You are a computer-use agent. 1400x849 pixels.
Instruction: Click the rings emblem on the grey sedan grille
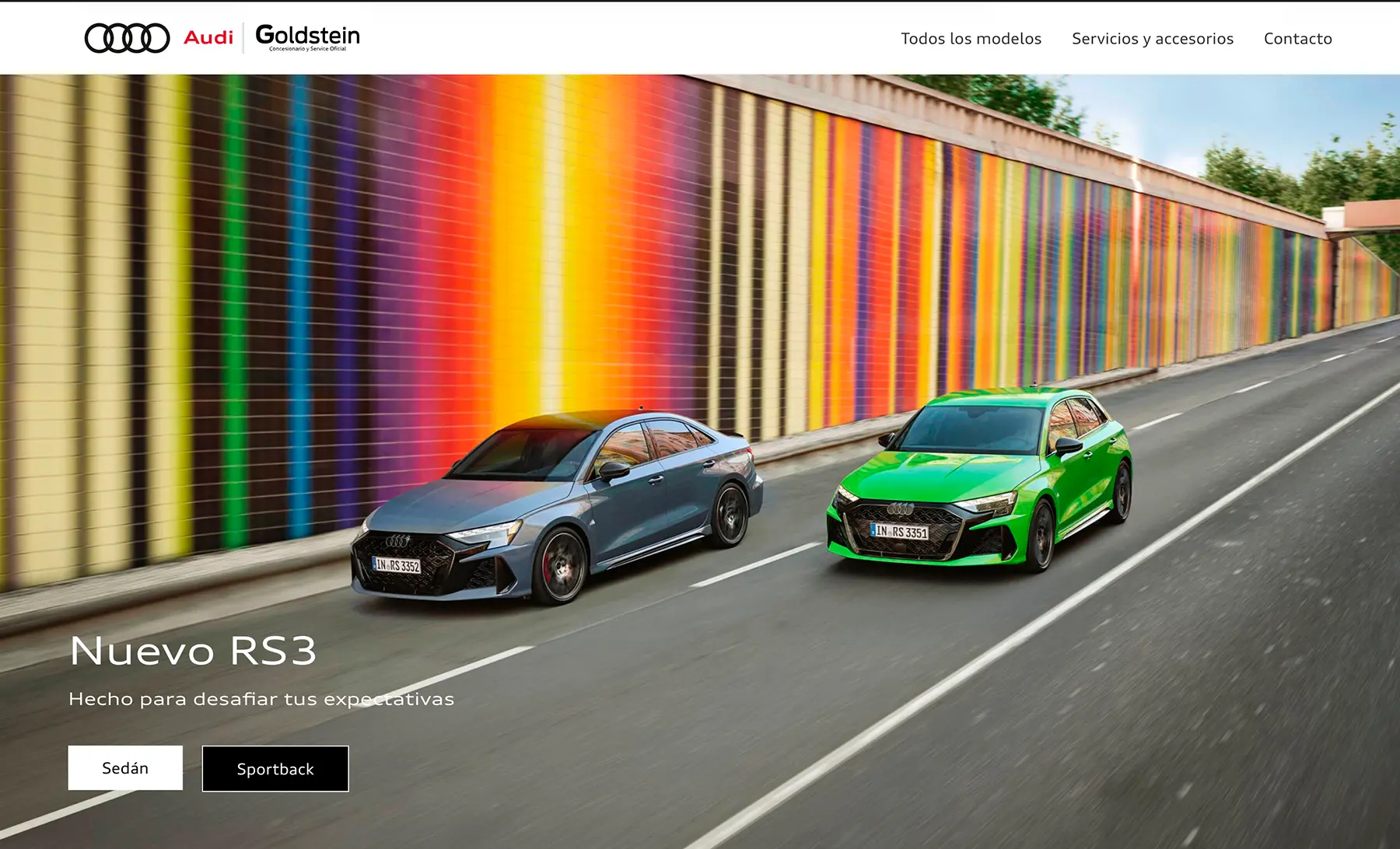coord(397,540)
